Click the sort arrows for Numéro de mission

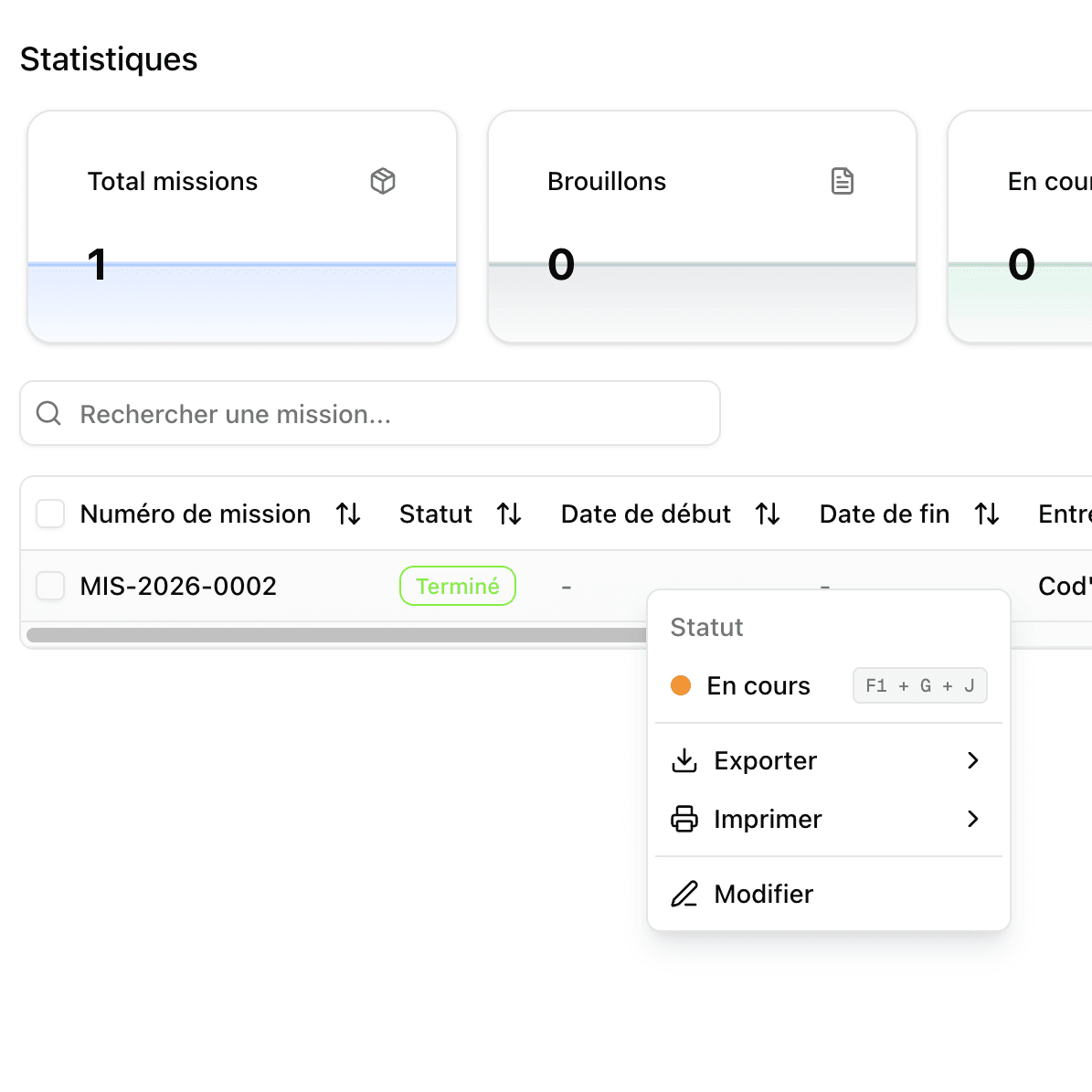(x=348, y=514)
